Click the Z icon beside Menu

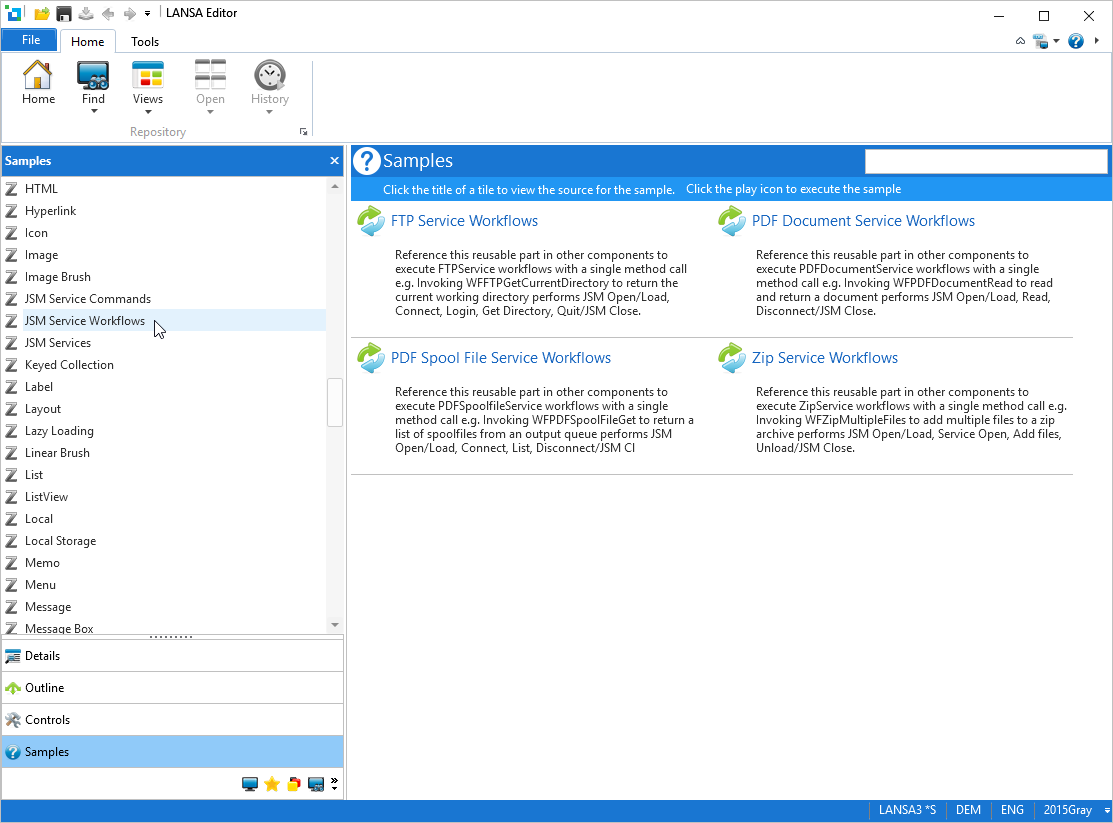coord(11,585)
